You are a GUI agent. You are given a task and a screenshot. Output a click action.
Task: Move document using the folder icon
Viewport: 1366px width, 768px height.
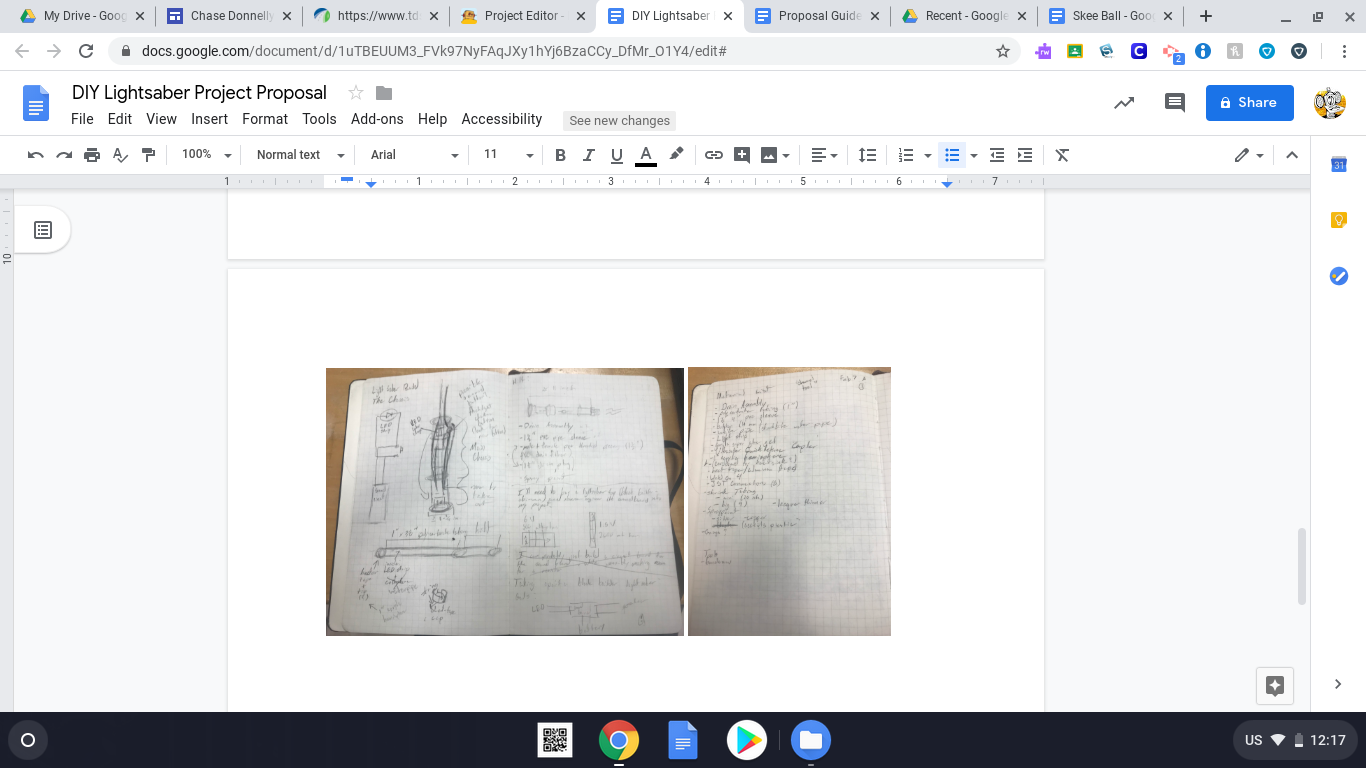point(384,93)
